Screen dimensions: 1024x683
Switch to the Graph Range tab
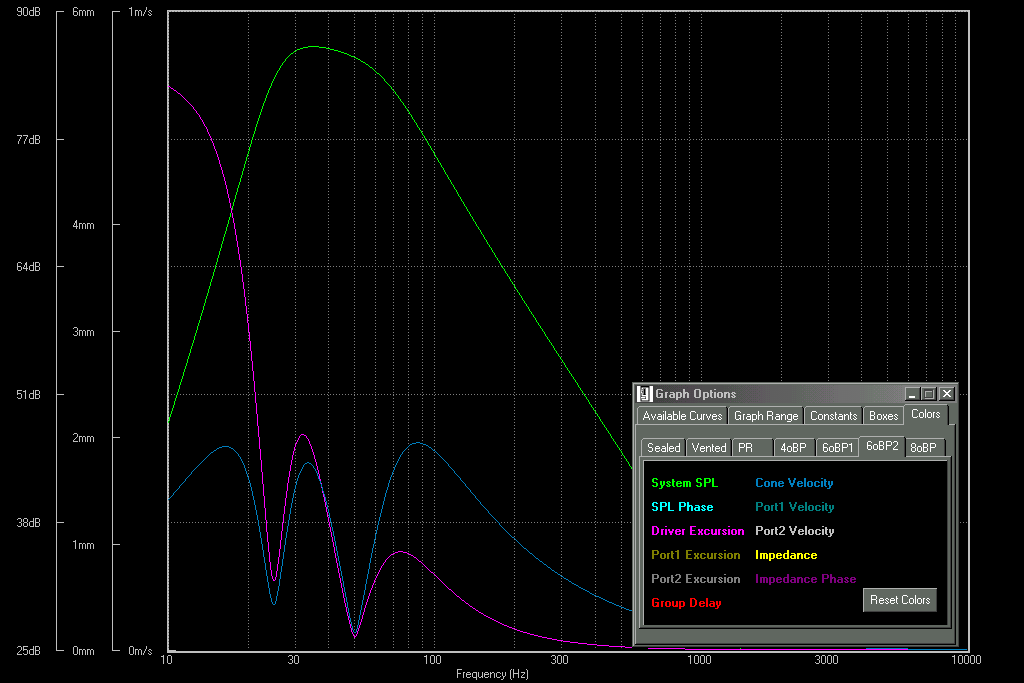pos(766,416)
